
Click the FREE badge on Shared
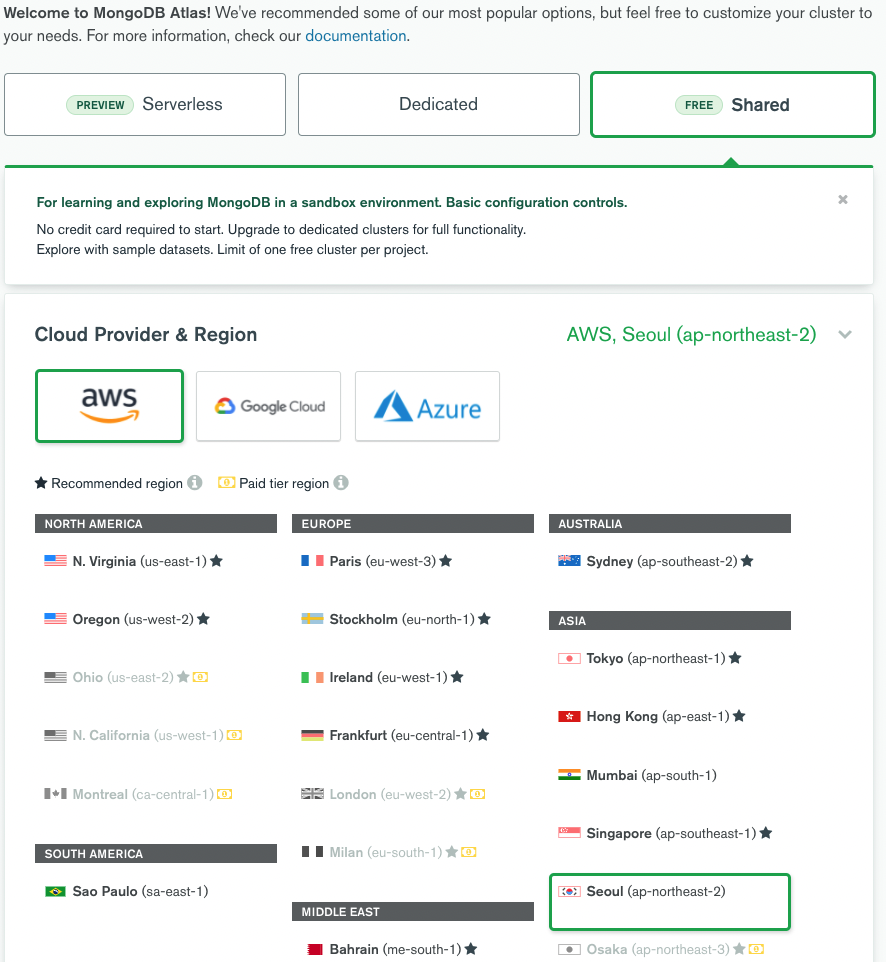coord(699,105)
